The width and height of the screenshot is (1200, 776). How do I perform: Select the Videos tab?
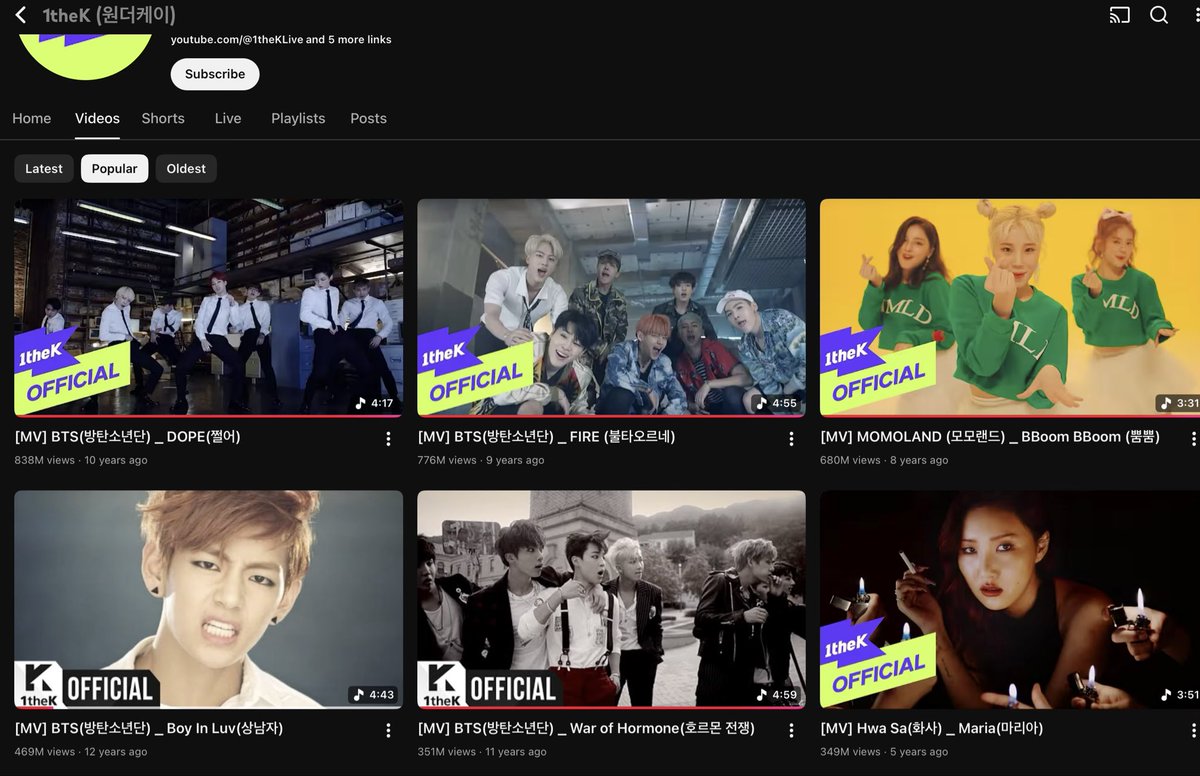point(97,118)
